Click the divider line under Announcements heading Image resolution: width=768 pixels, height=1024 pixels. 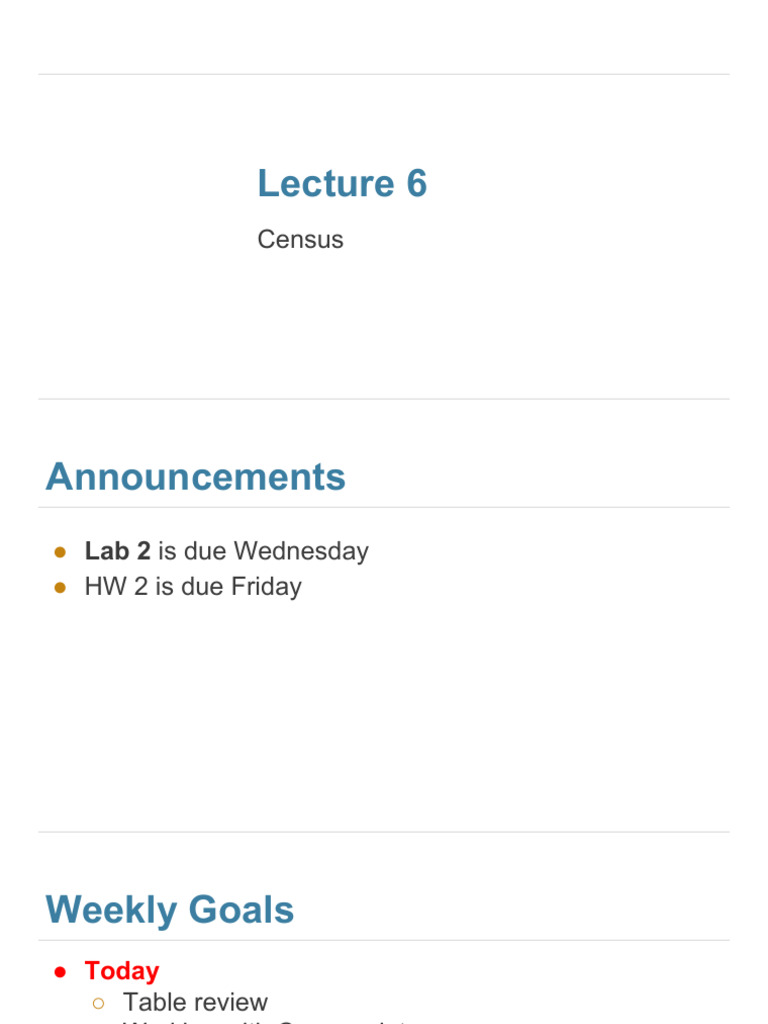384,507
